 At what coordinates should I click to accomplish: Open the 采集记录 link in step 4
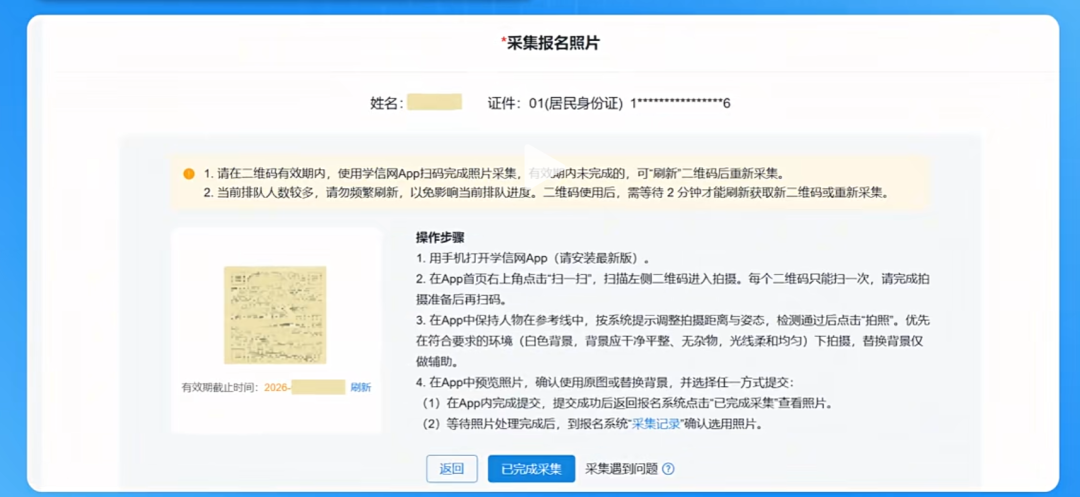(x=656, y=424)
